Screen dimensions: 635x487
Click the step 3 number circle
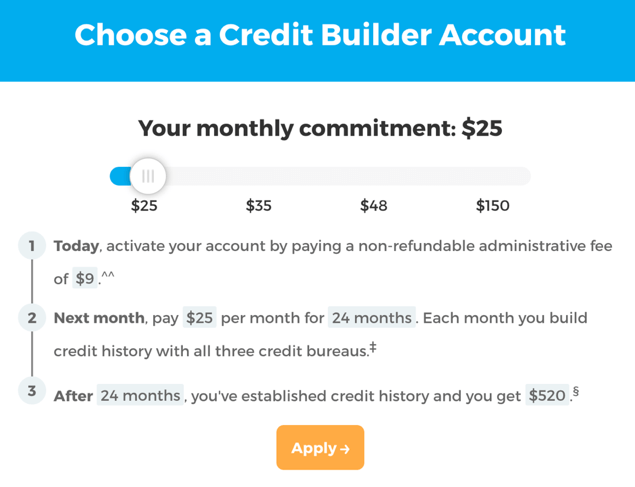click(x=32, y=392)
